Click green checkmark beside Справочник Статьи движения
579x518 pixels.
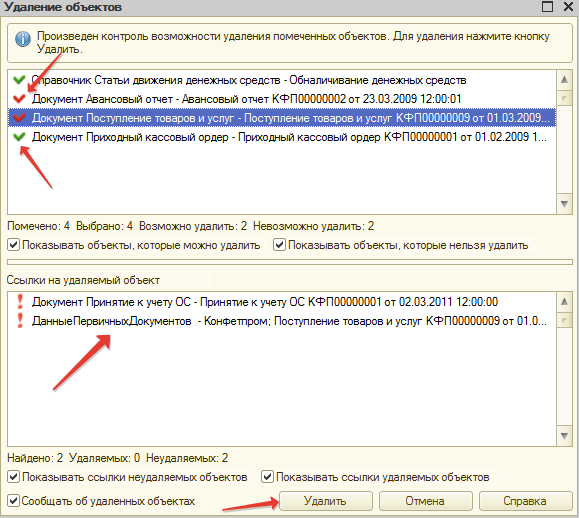(19, 79)
